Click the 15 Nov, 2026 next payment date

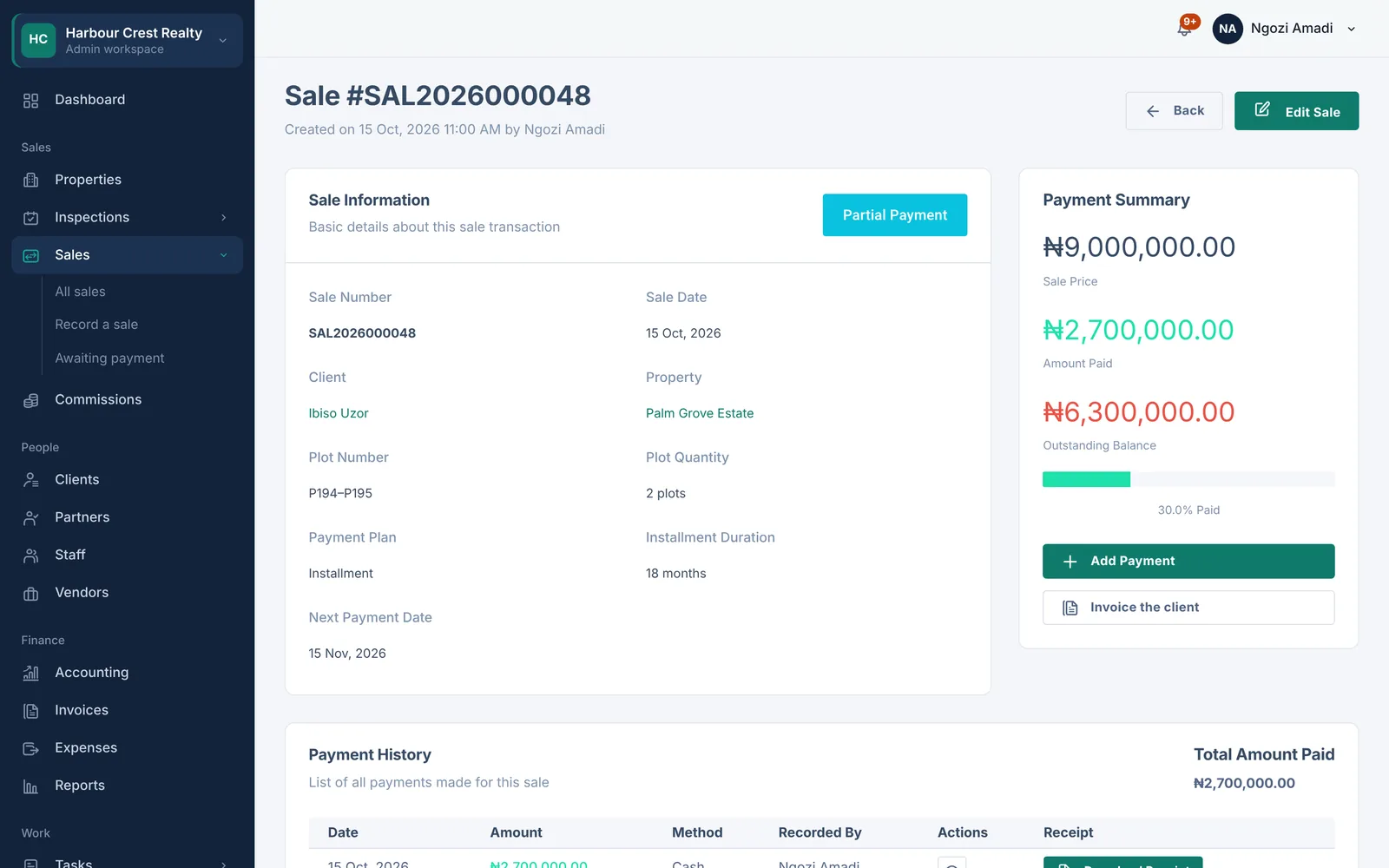pyautogui.click(x=347, y=654)
